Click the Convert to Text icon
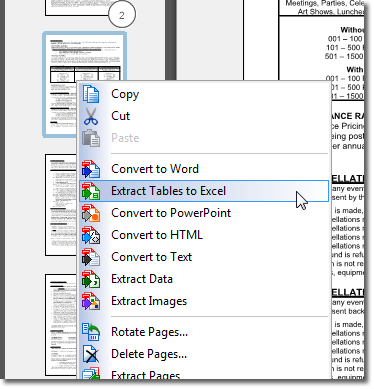The image size is (374, 389). click(91, 257)
